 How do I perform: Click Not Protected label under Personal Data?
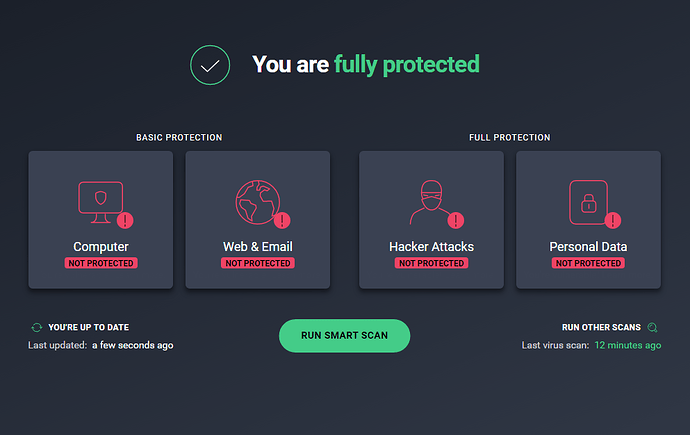[x=588, y=263]
